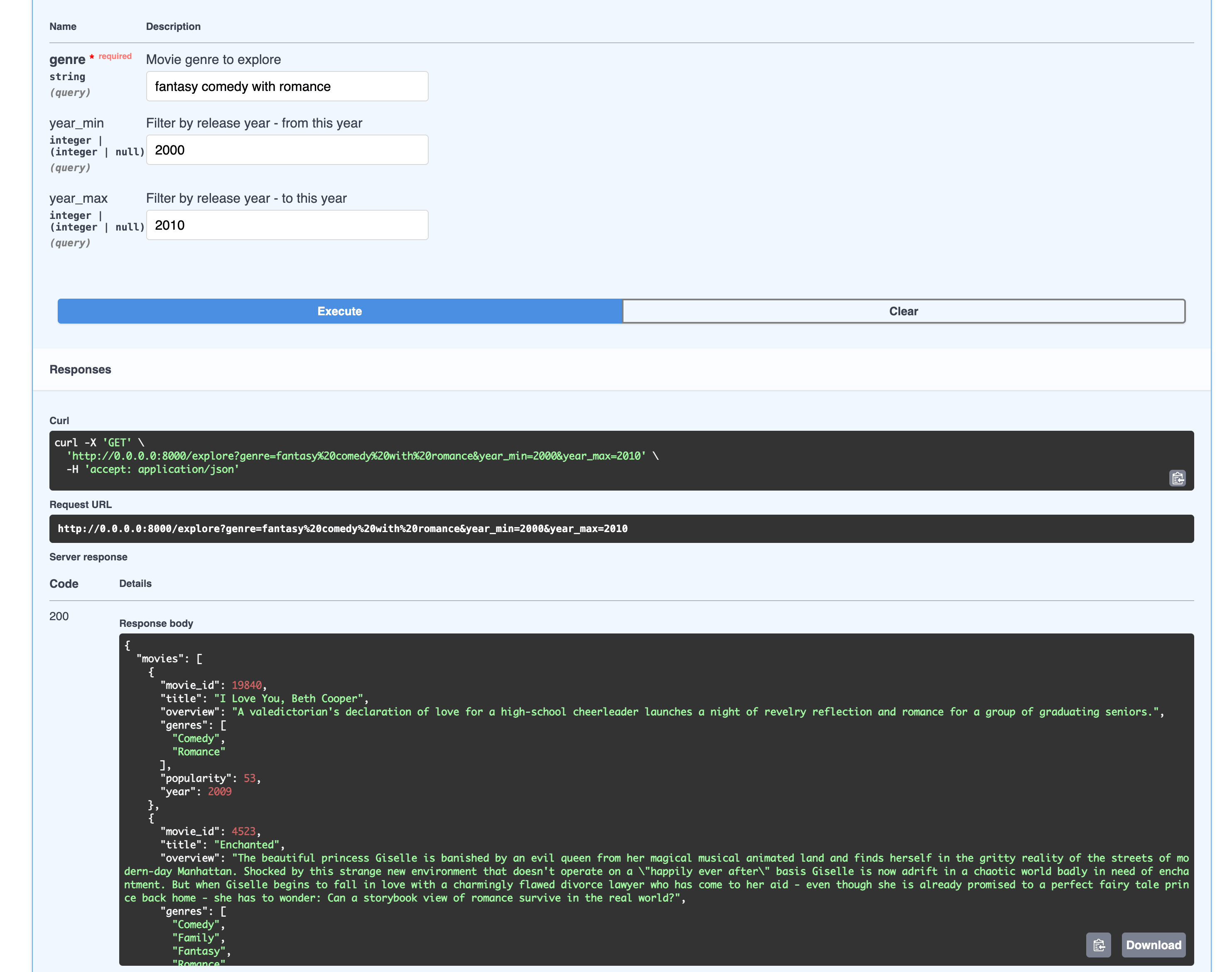
Task: Click the 'required' marker next to genre
Action: [114, 56]
